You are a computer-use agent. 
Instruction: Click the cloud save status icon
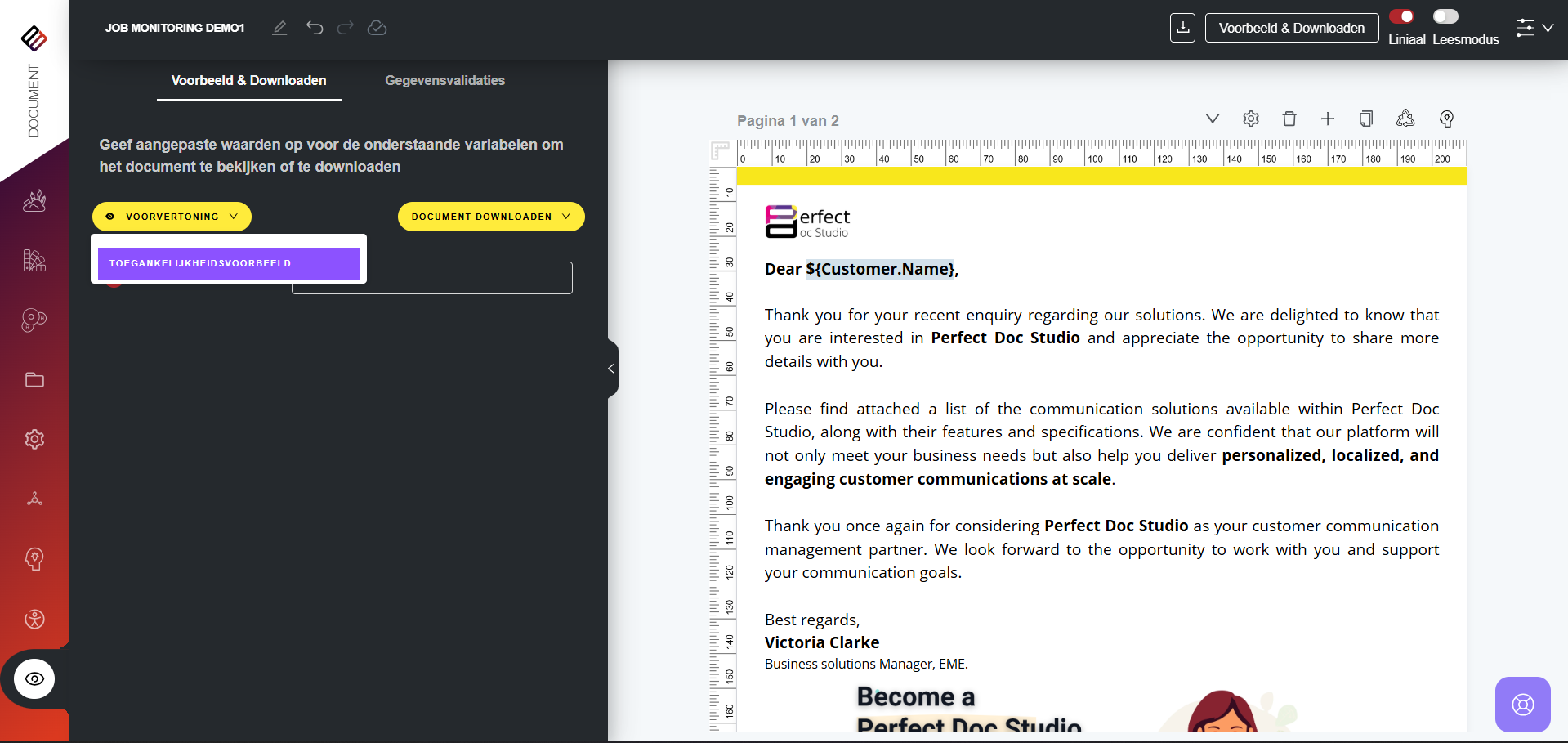(x=377, y=28)
